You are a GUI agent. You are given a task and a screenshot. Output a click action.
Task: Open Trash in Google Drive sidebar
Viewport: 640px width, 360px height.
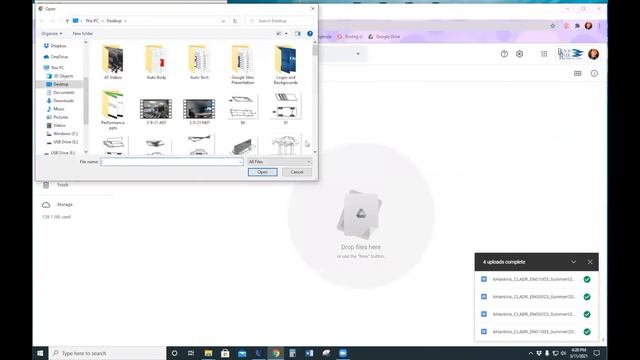[x=62, y=185]
